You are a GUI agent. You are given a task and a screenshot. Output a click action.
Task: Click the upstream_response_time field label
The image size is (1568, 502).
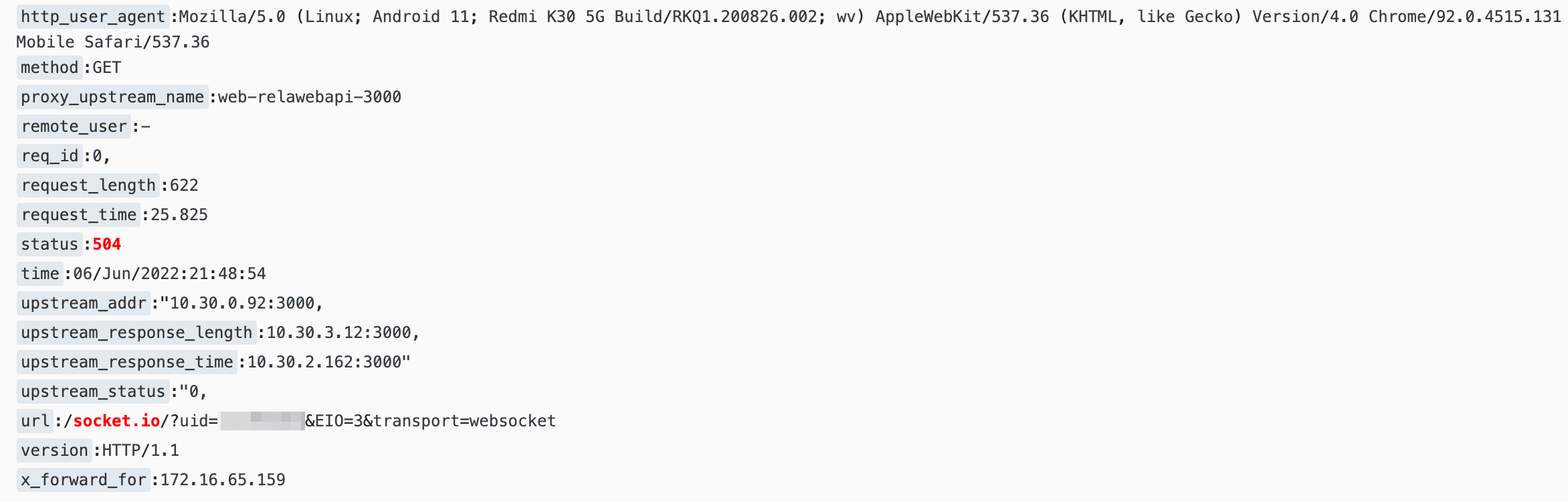pyautogui.click(x=127, y=362)
